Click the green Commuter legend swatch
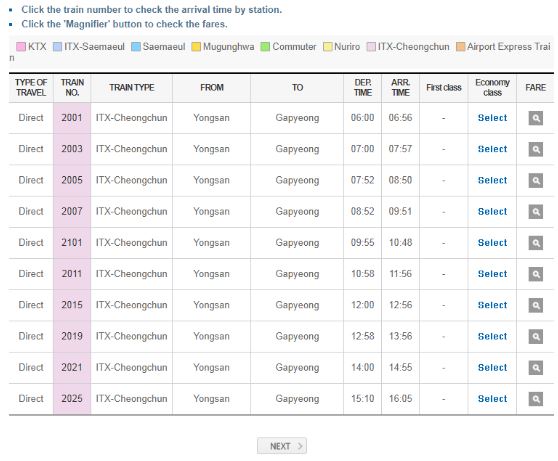The image size is (558, 461). 265,47
